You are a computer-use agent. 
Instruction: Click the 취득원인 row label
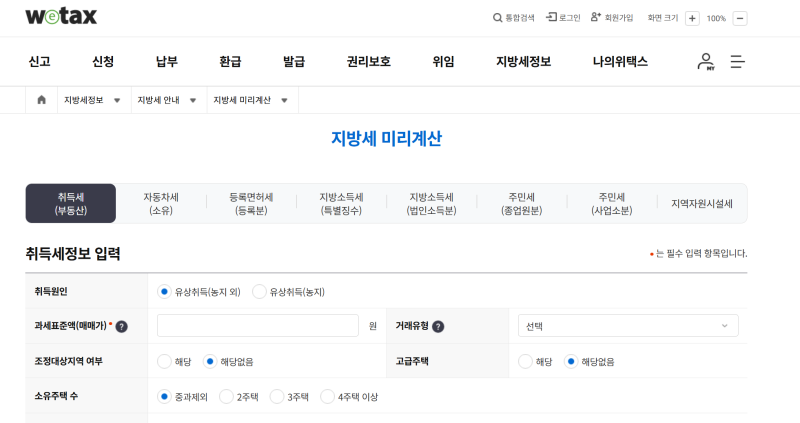tap(51, 291)
